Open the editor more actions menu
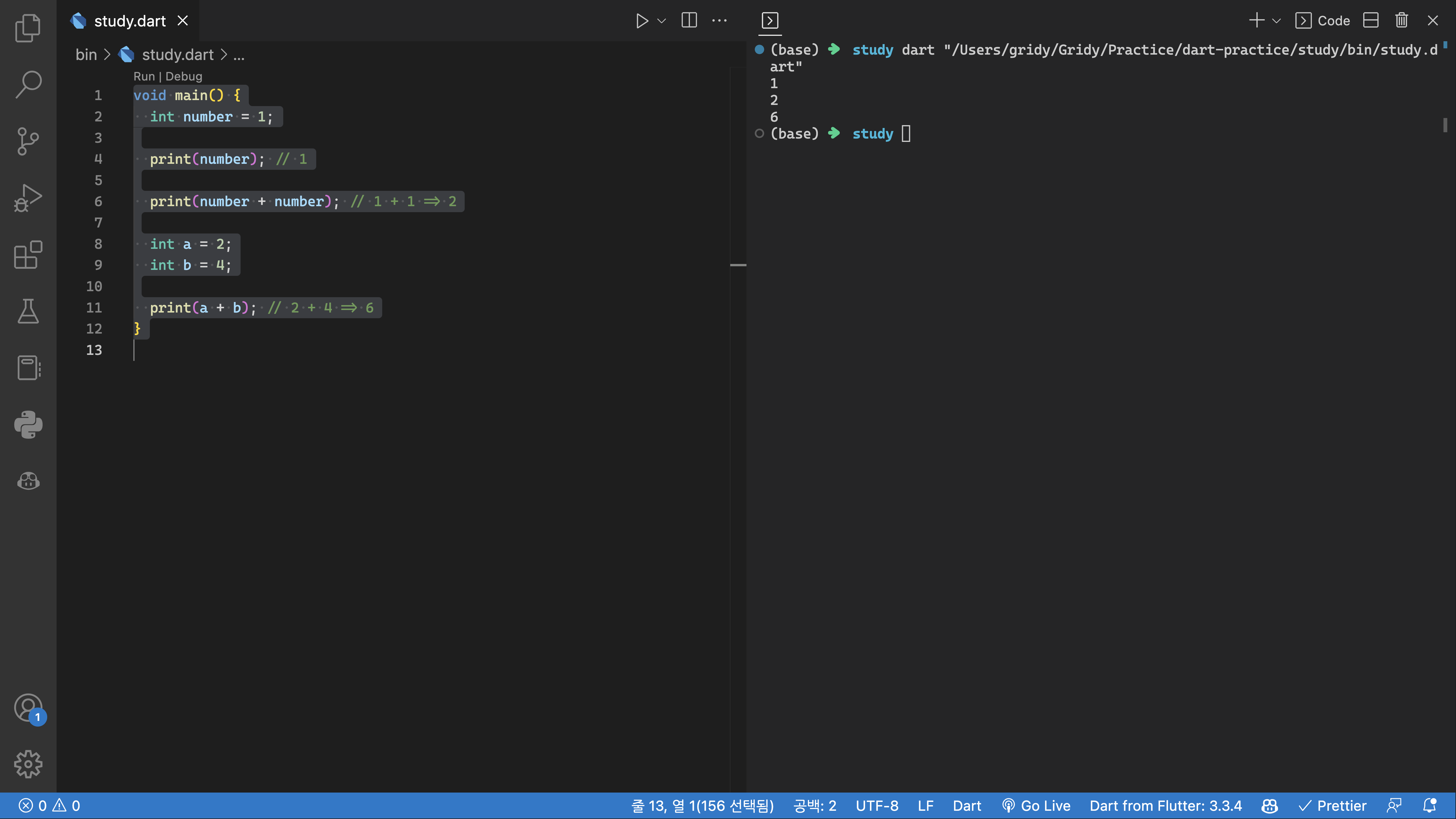This screenshot has height=819, width=1456. 719,21
